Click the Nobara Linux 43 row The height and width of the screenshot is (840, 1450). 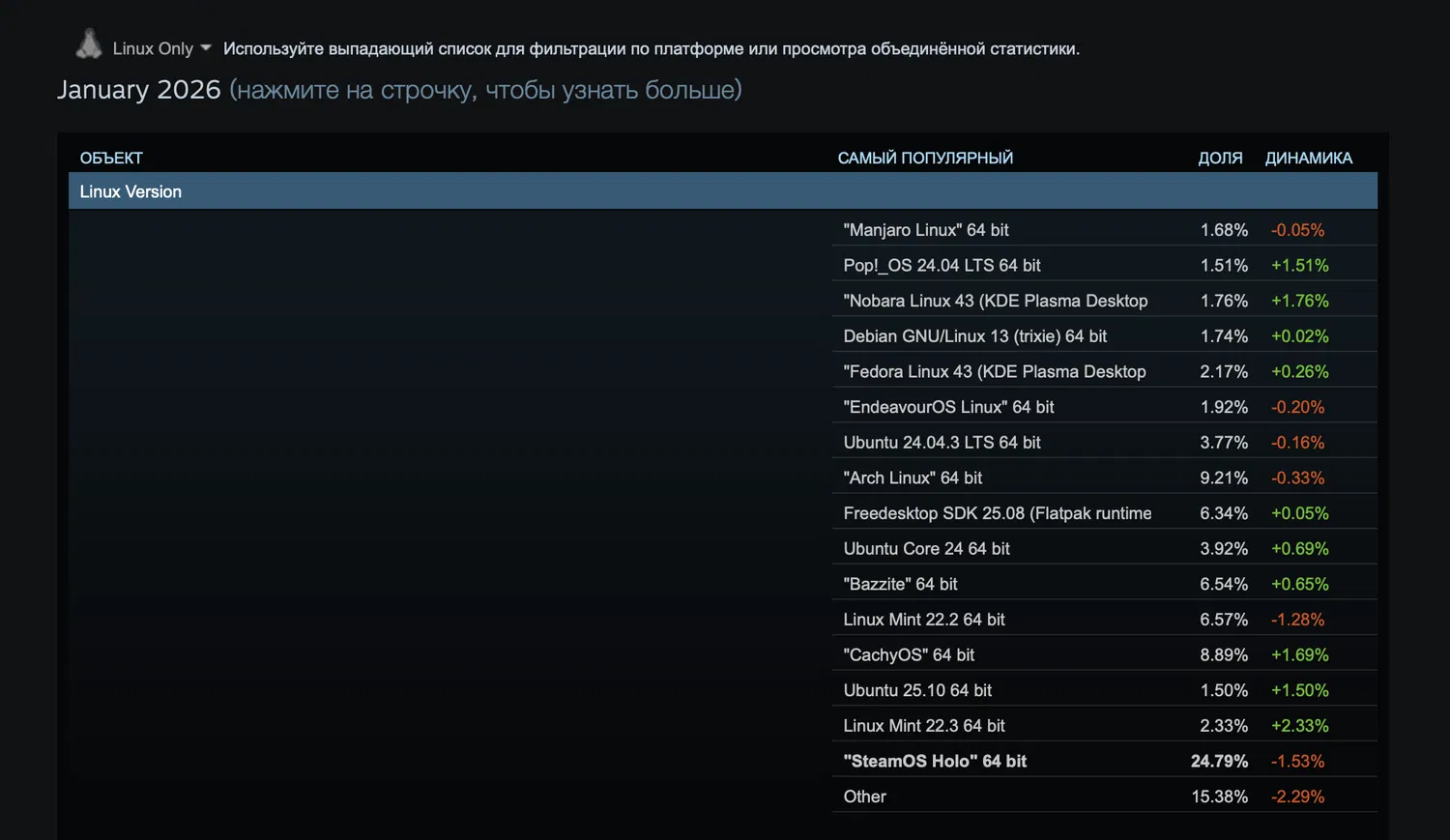pyautogui.click(x=995, y=301)
